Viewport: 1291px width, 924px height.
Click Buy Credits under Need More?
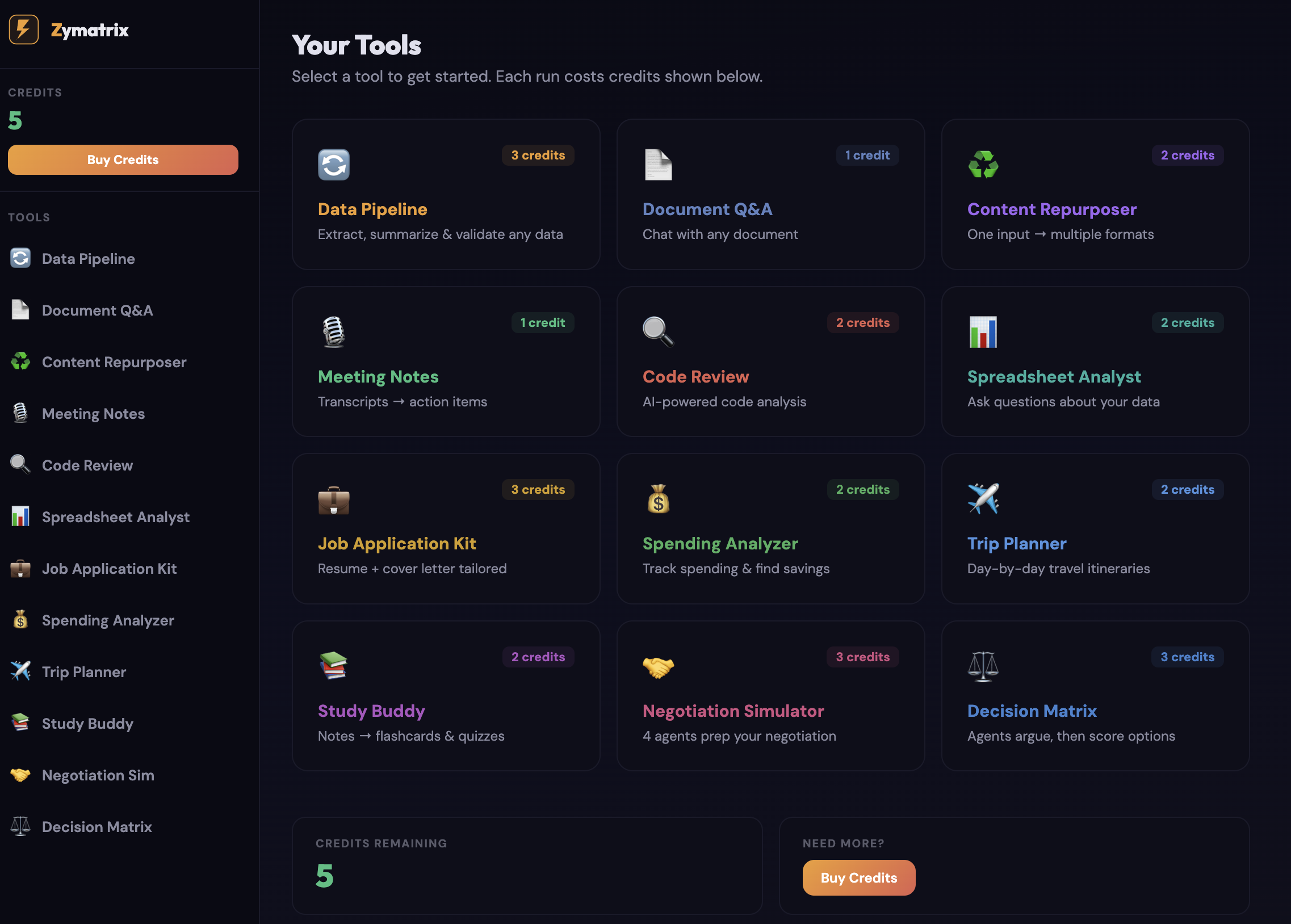coord(858,877)
